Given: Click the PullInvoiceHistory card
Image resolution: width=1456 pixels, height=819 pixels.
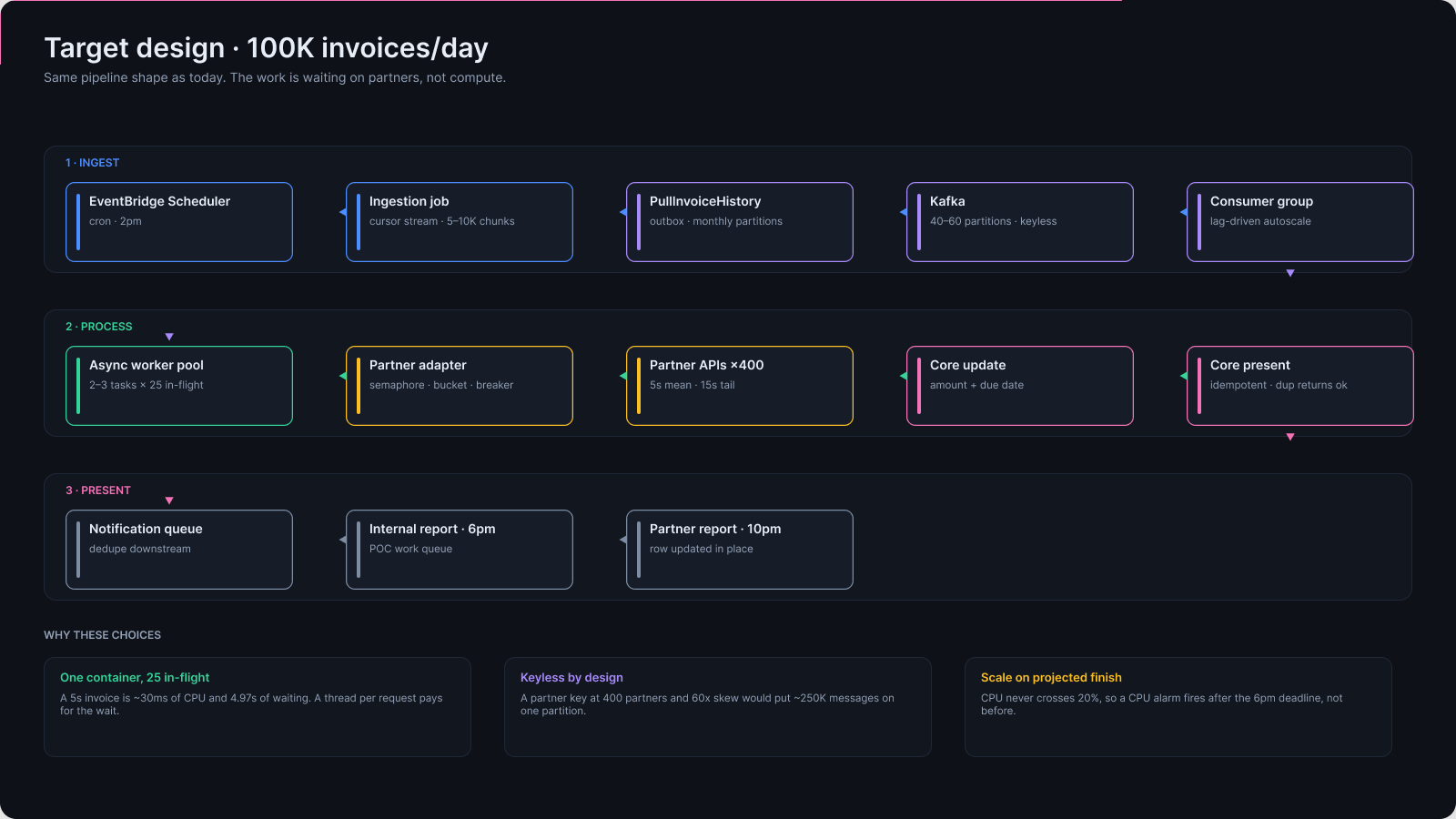Looking at the screenshot, I should coord(740,222).
